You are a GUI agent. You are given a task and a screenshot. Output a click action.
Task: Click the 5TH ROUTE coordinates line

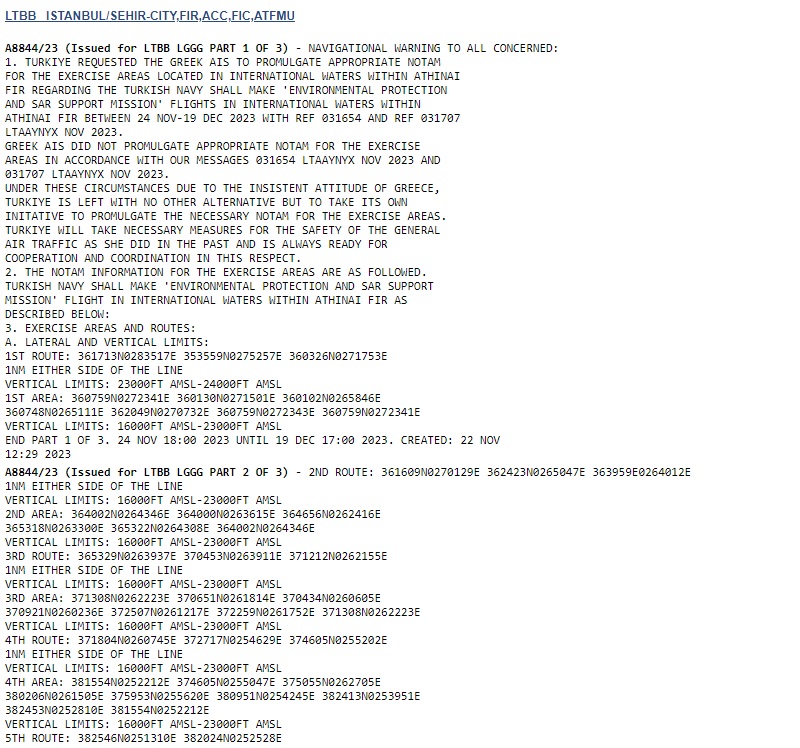point(143,738)
